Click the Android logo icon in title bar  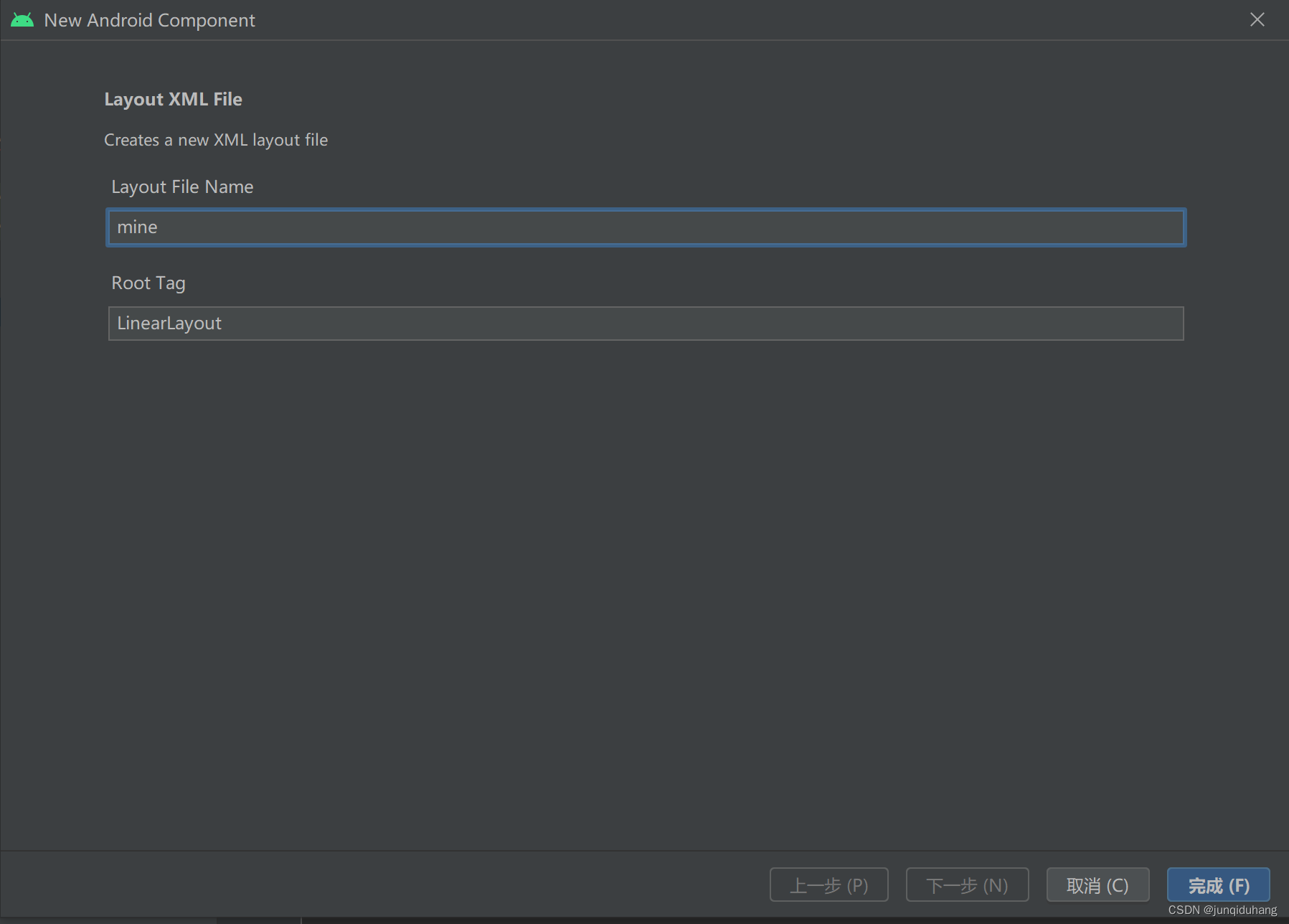point(22,20)
